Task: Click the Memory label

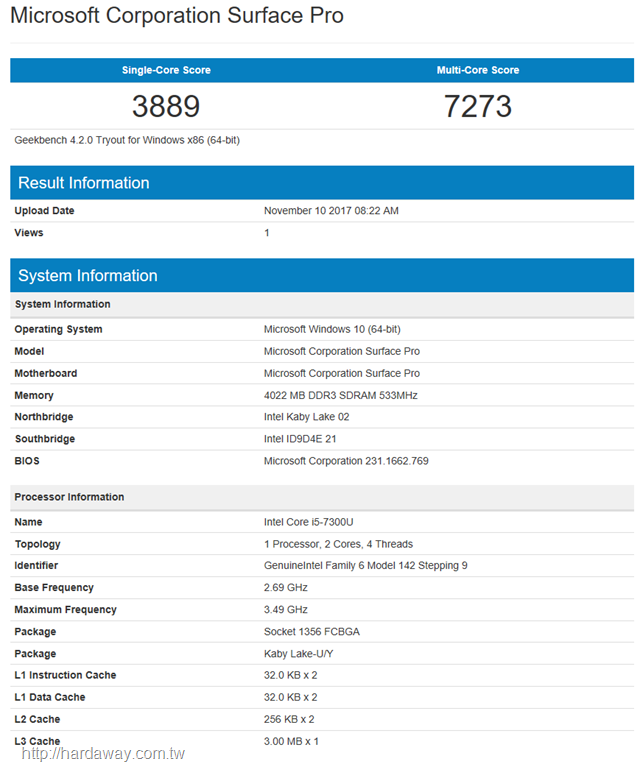Action: (x=34, y=396)
